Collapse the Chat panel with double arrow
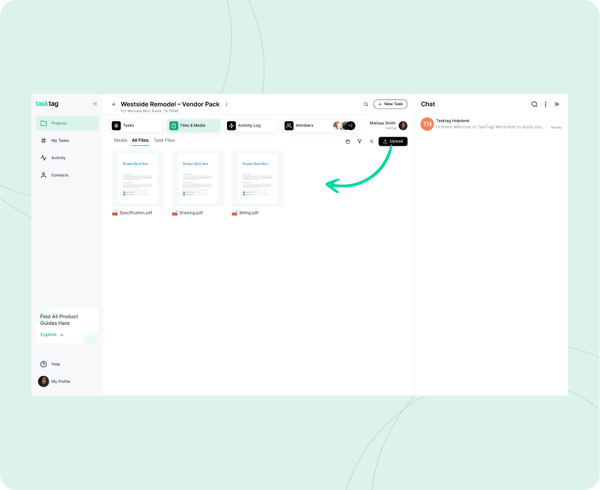Image resolution: width=600 pixels, height=490 pixels. [x=557, y=104]
